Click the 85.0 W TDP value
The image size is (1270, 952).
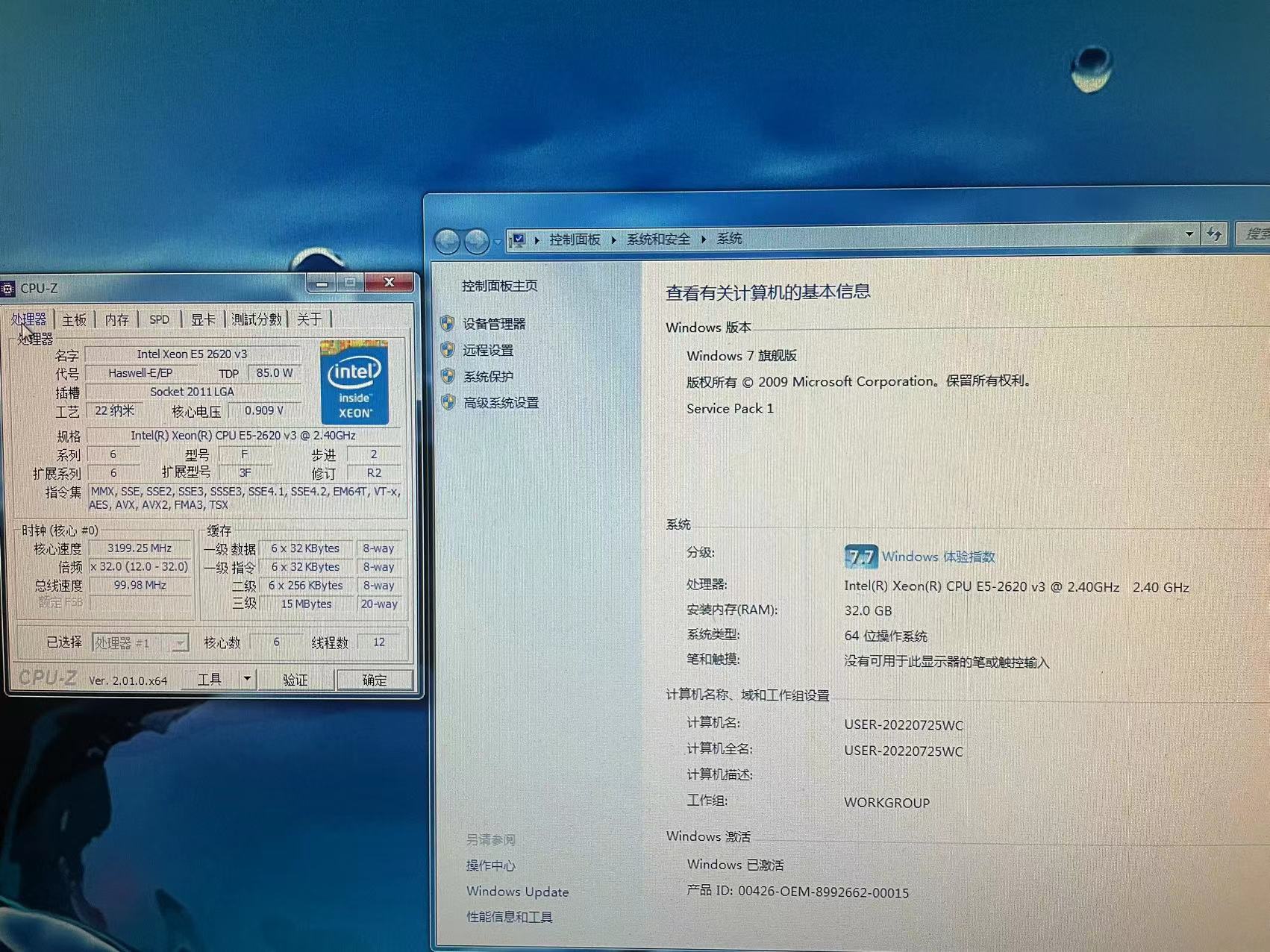[x=274, y=373]
